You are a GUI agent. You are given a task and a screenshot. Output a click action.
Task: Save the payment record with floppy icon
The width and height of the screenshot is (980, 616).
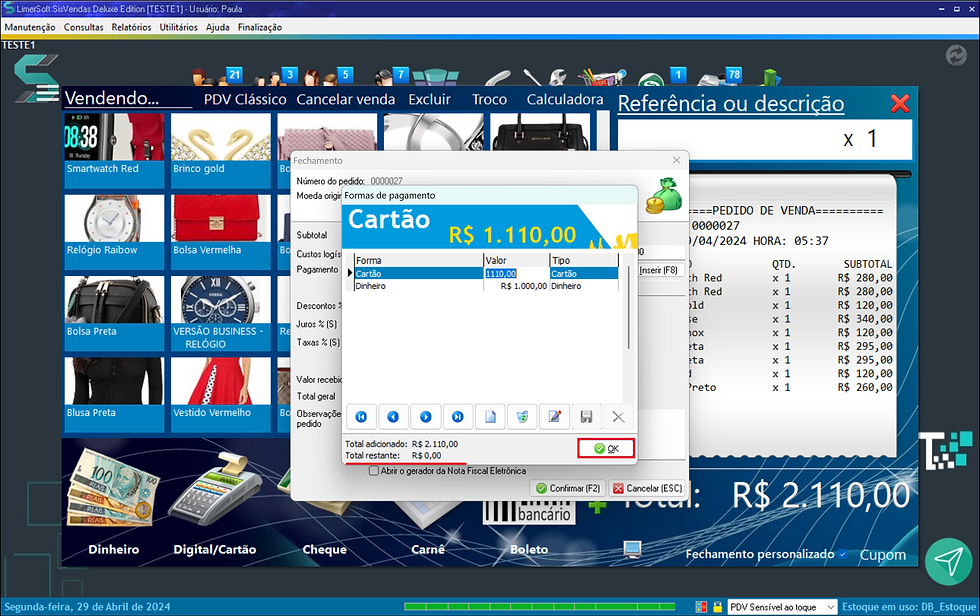coord(586,417)
